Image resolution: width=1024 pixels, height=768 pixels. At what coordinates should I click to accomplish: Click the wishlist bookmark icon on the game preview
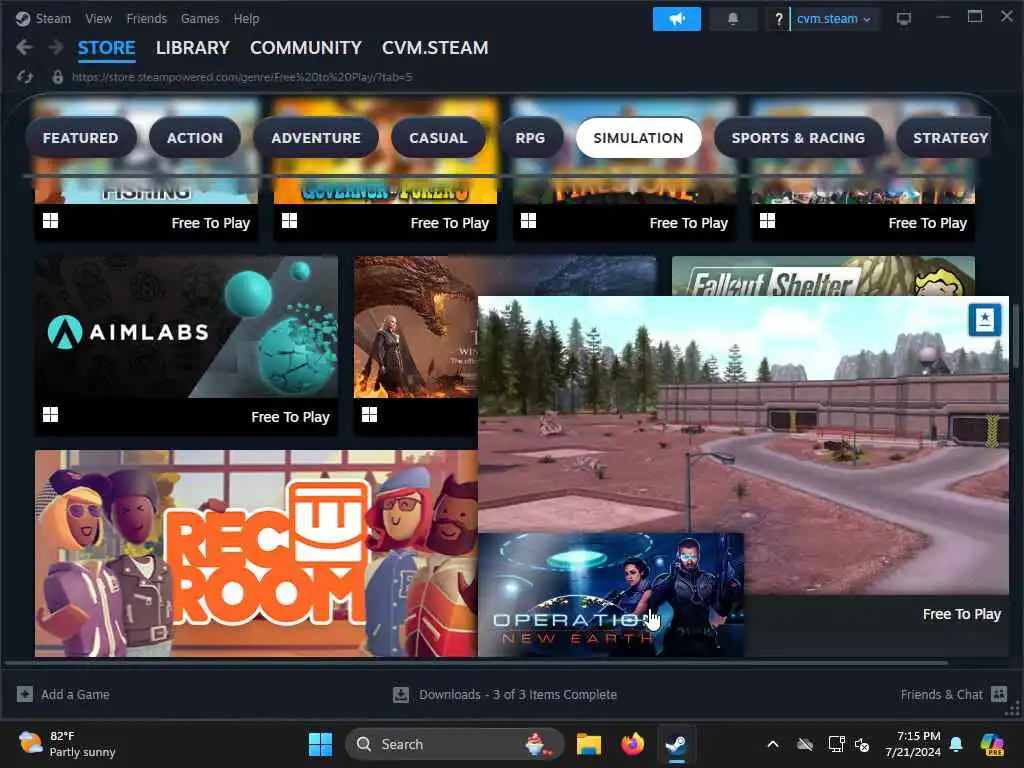(x=985, y=320)
